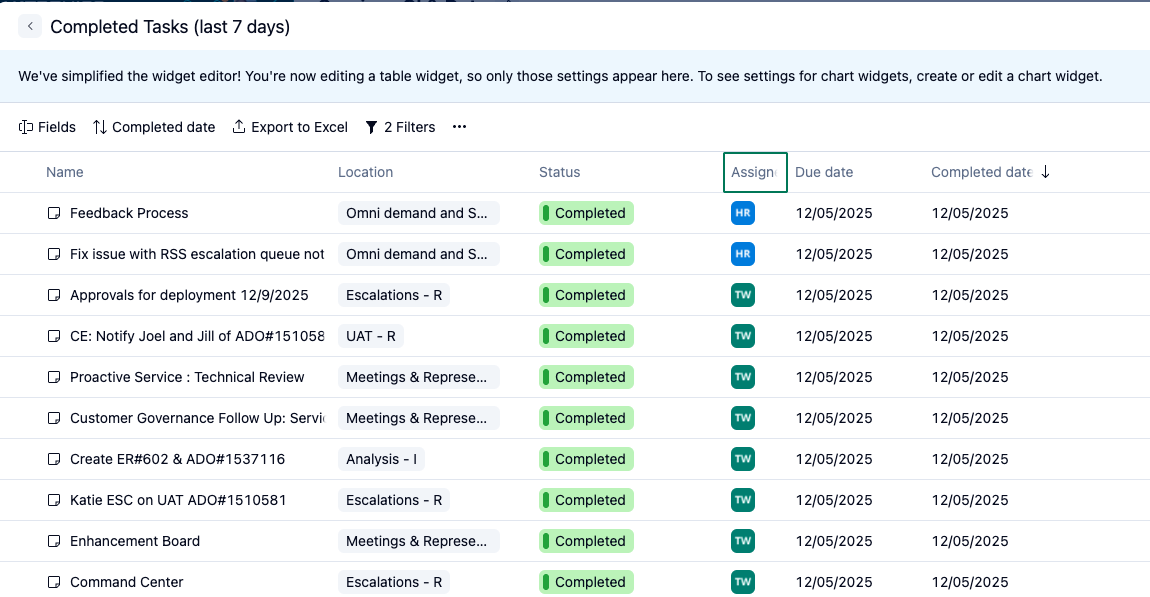Open the three-dot more options menu

pyautogui.click(x=460, y=127)
